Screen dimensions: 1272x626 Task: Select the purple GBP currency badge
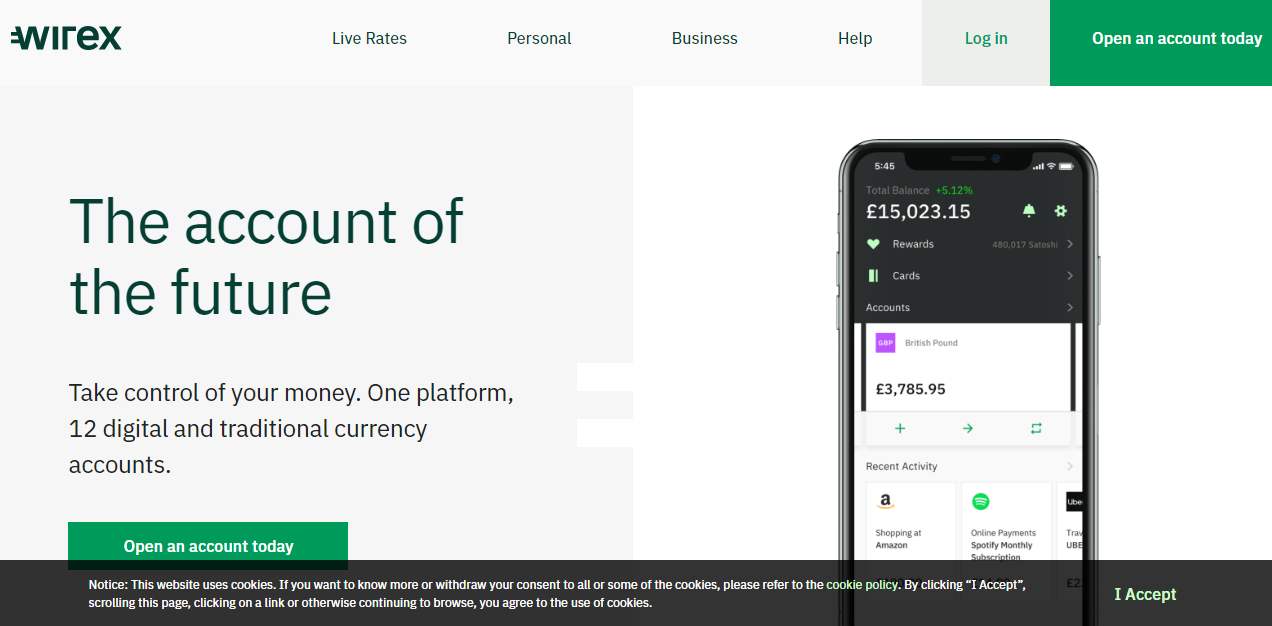884,342
